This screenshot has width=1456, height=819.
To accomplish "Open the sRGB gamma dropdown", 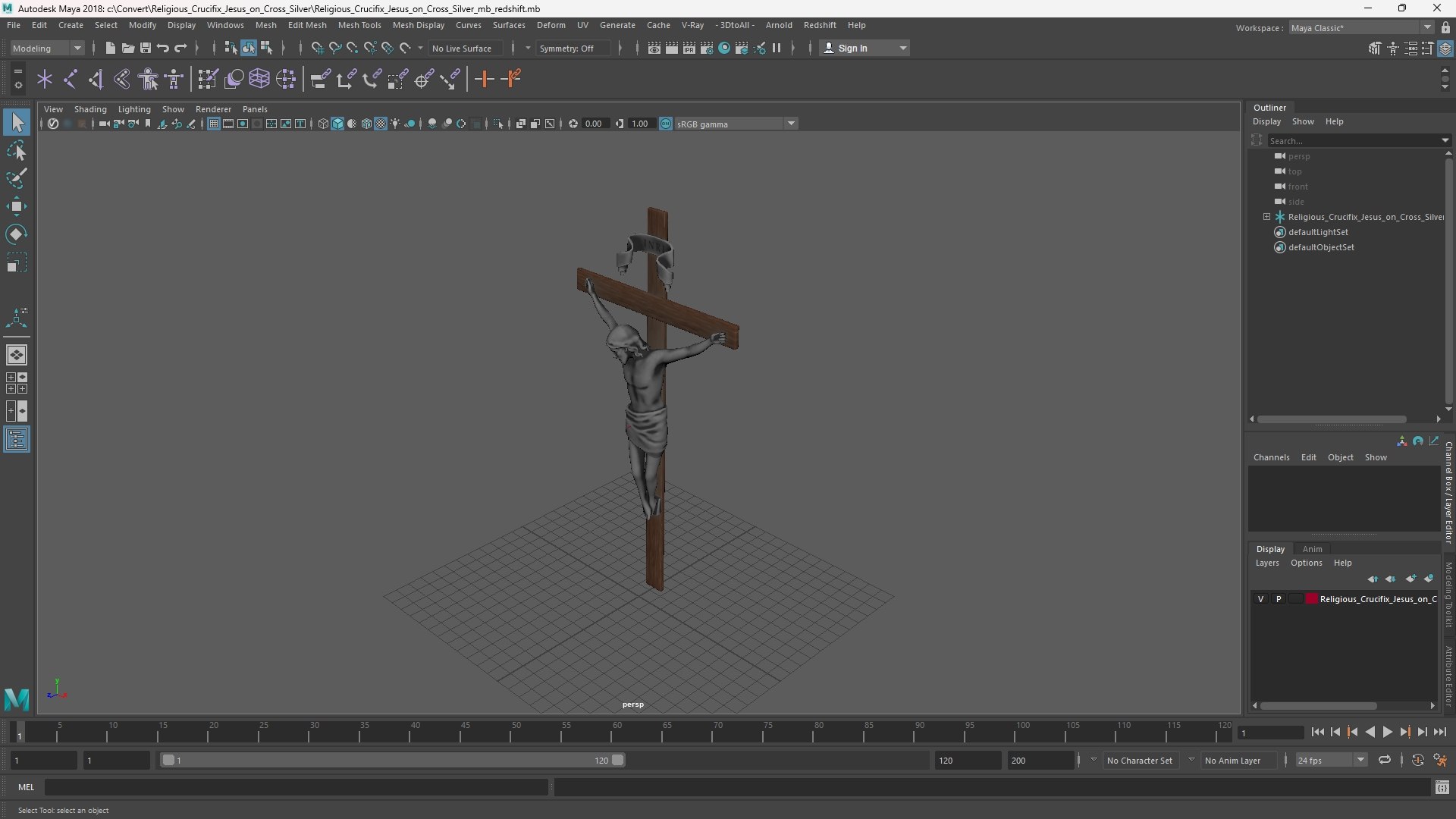I will pos(736,124).
